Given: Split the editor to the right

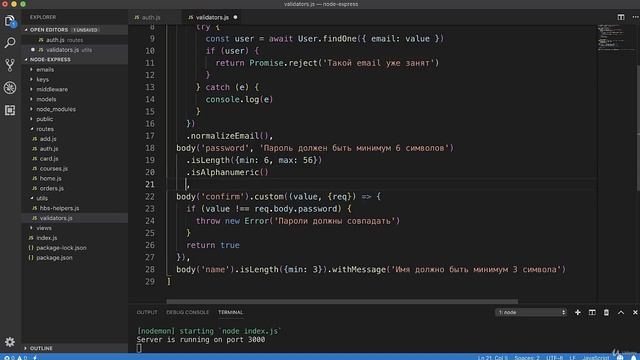Looking at the screenshot, I should click(x=621, y=17).
